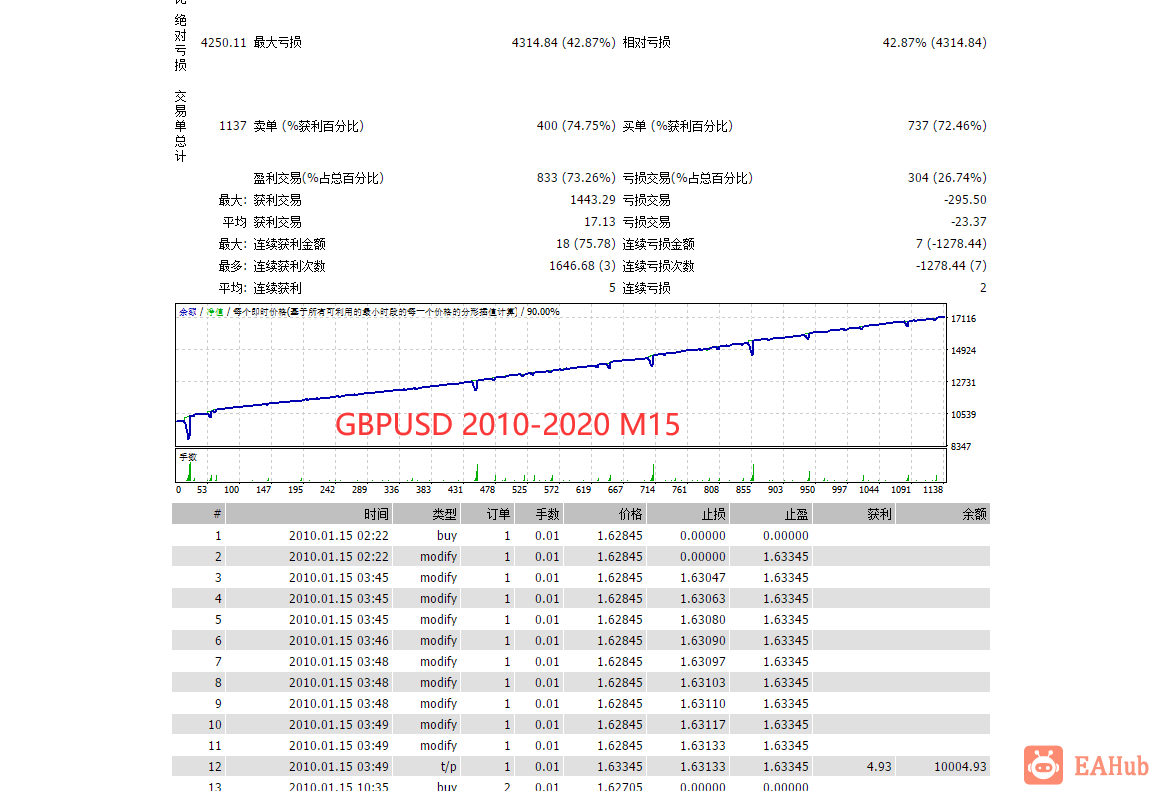Click the 90.00% modeling quality text
The width and height of the screenshot is (1163, 791).
tap(543, 312)
